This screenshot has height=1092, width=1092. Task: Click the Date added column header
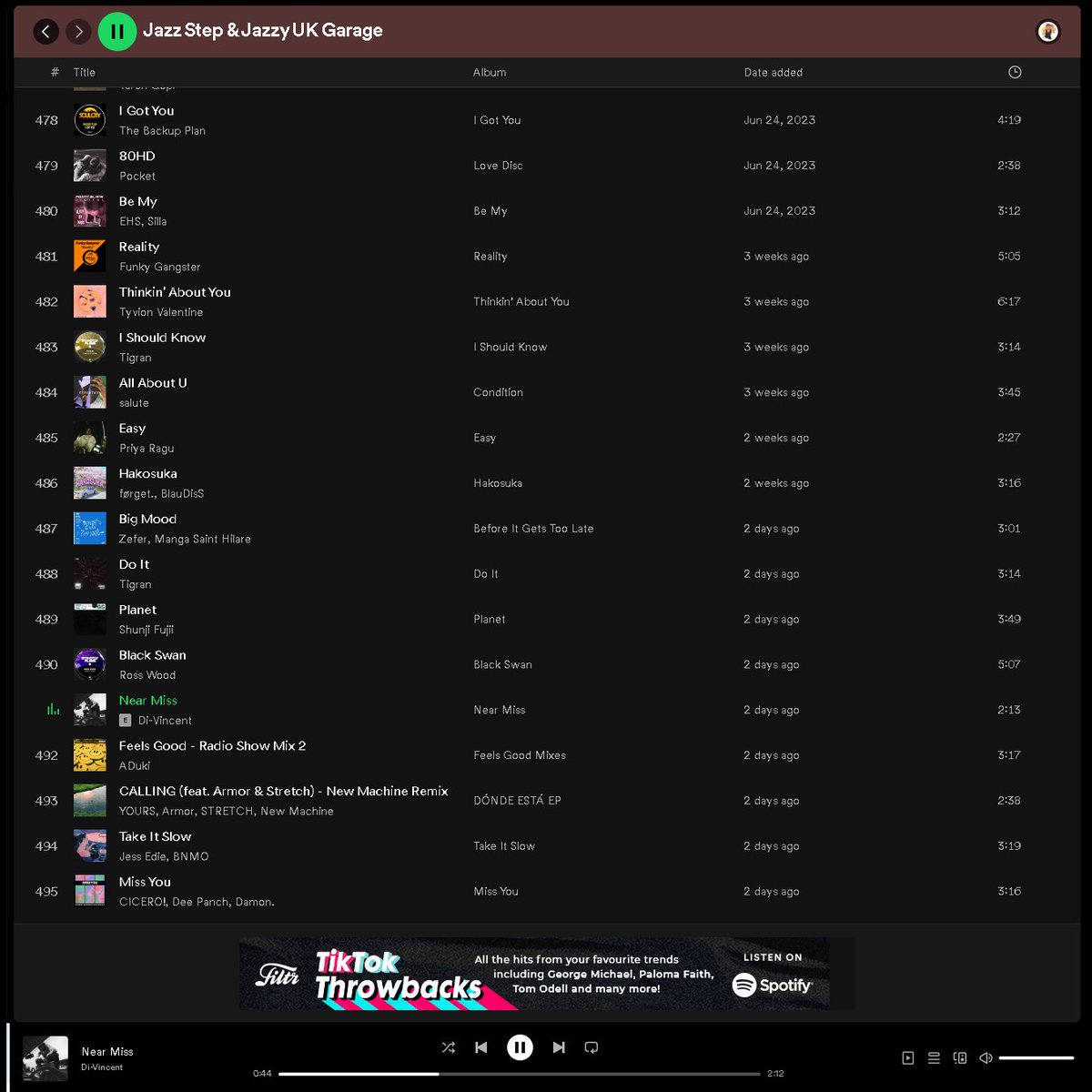[x=773, y=72]
